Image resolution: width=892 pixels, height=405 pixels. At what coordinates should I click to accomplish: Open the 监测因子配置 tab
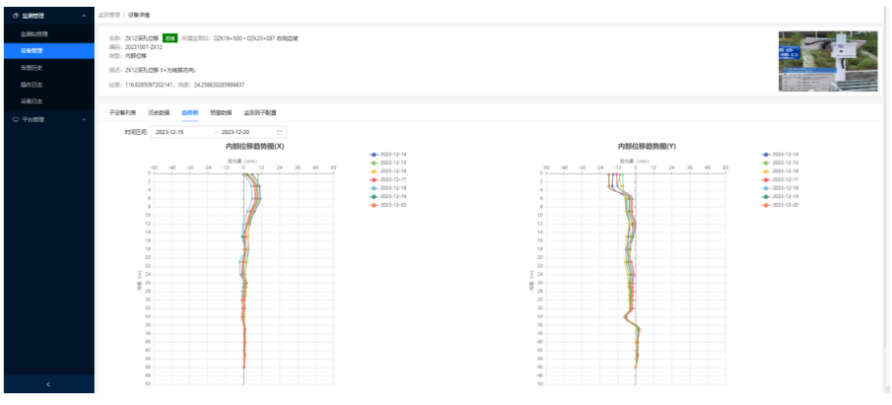(260, 113)
